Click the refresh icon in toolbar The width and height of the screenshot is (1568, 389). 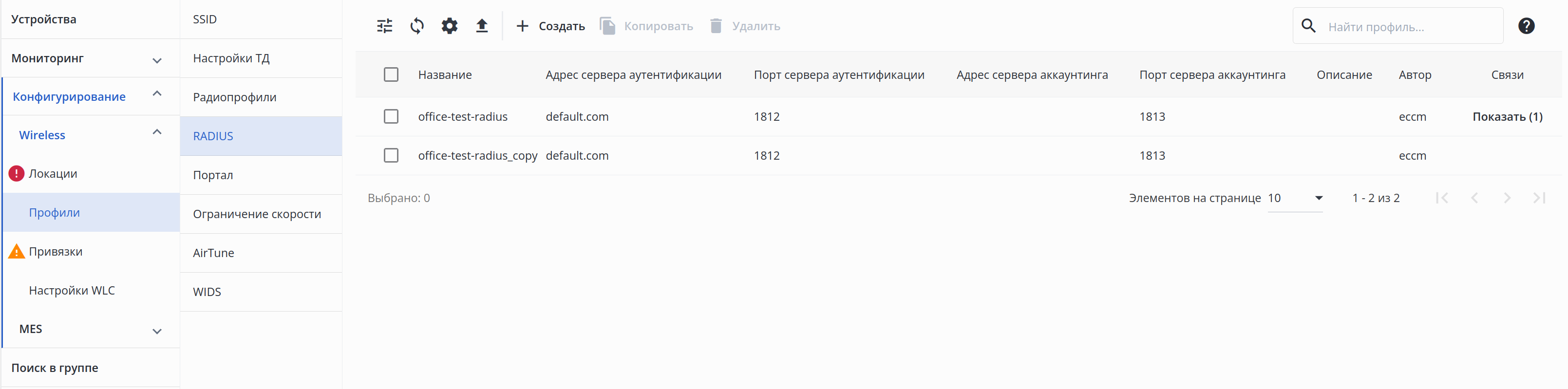click(x=417, y=26)
